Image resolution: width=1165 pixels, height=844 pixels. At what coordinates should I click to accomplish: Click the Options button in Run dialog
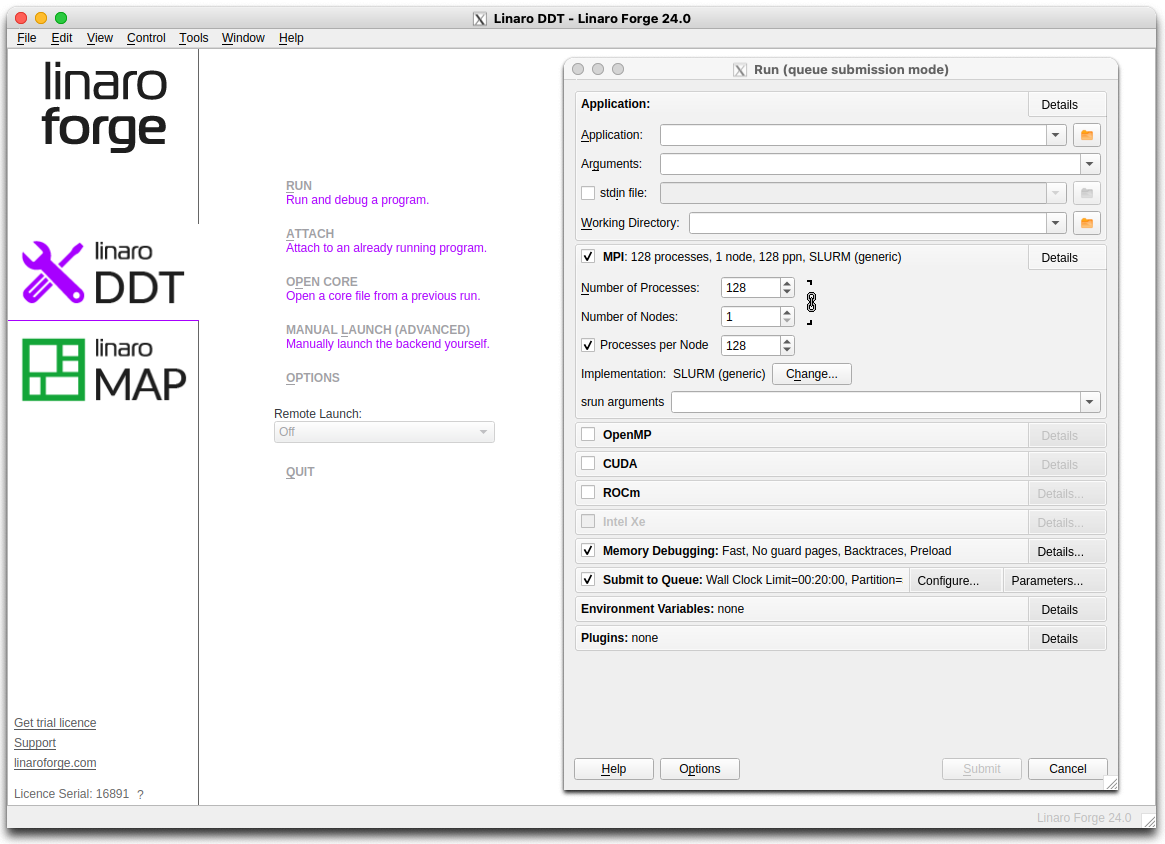point(699,769)
